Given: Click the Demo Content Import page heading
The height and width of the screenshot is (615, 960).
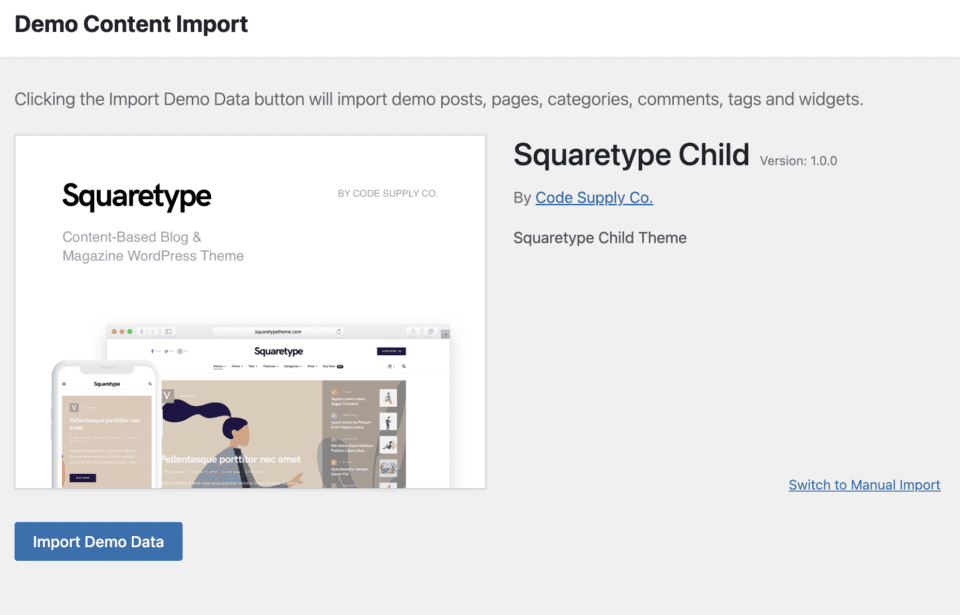Looking at the screenshot, I should pyautogui.click(x=131, y=24).
